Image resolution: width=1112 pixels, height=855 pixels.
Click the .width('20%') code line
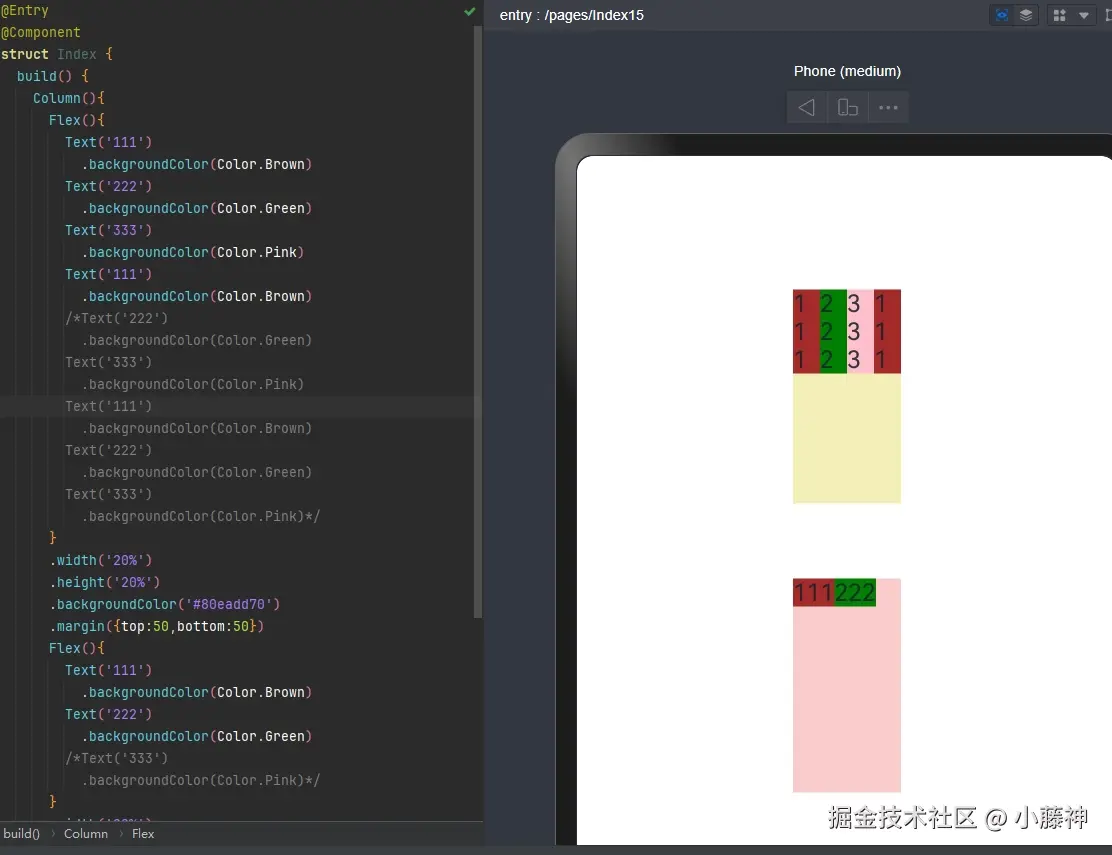101,560
